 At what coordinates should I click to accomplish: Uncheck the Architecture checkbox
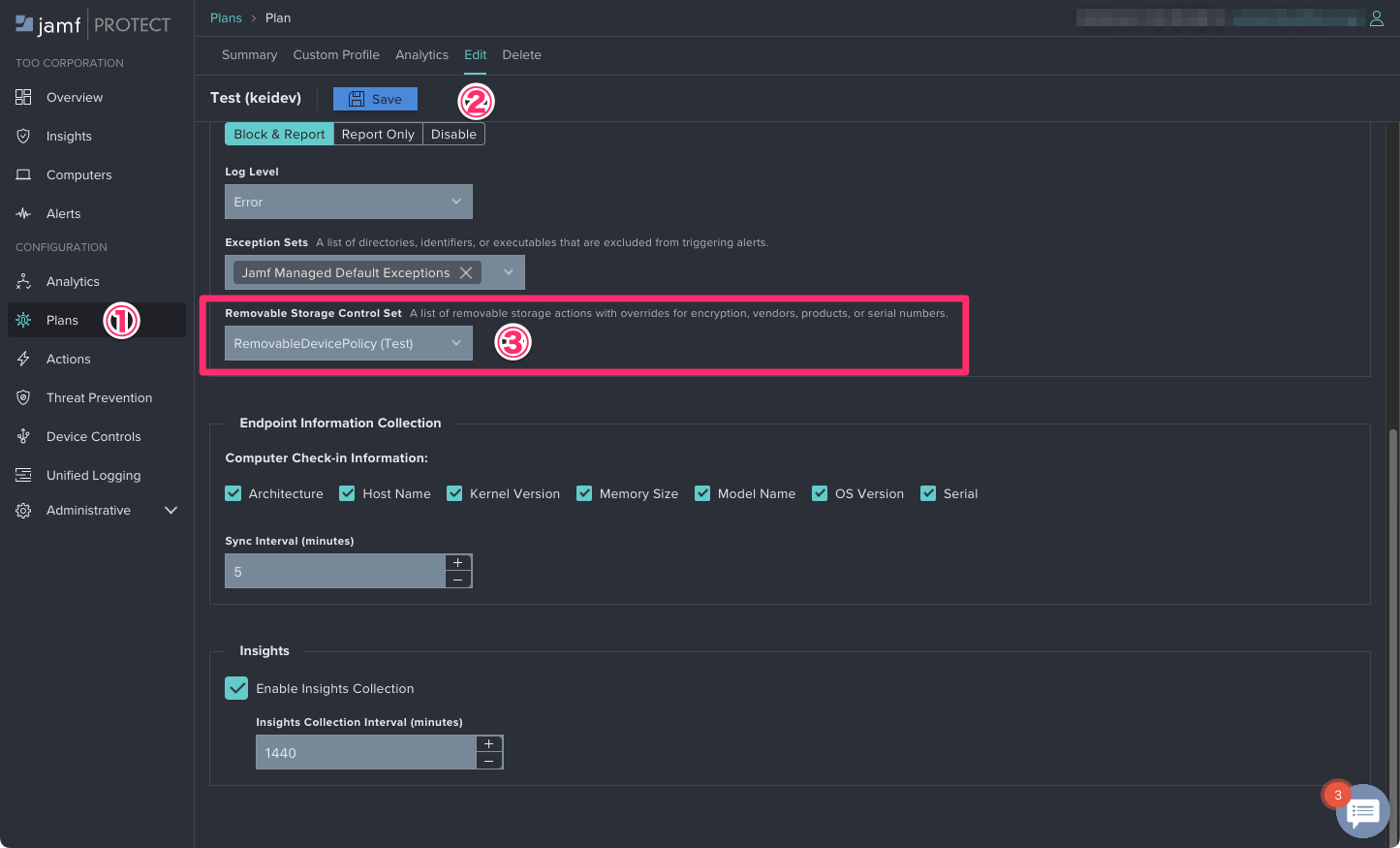click(x=233, y=493)
